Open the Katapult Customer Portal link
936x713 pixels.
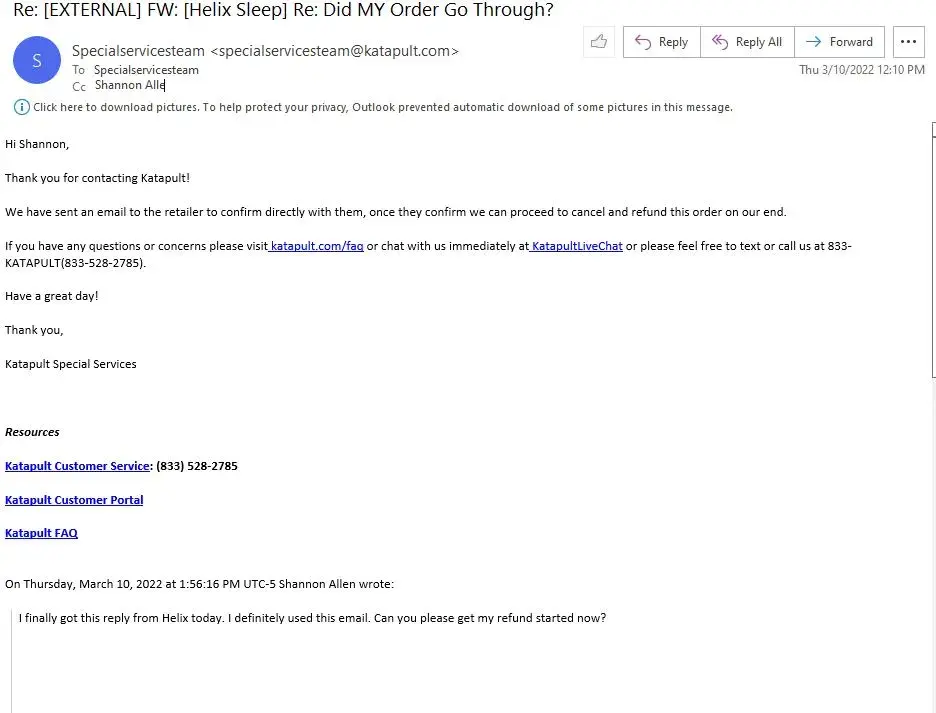(x=74, y=500)
